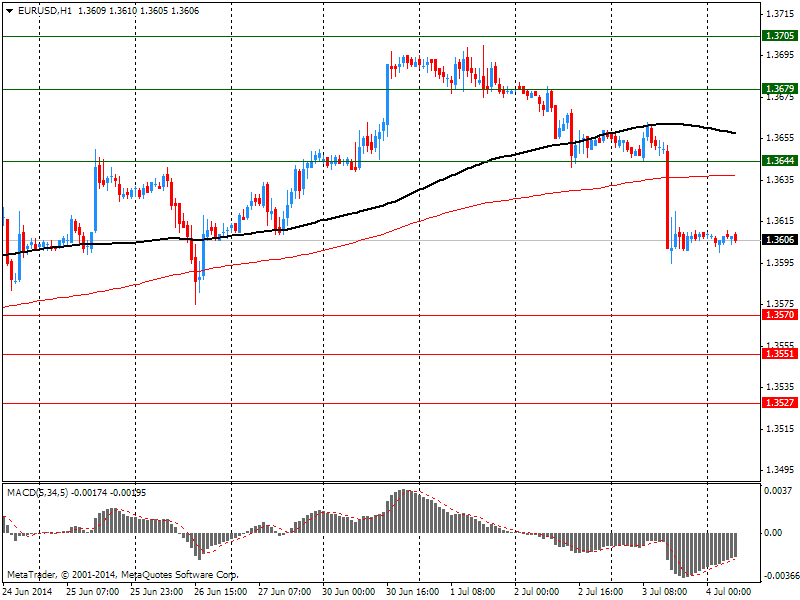Select the 25 Jun 07:00 time axis label
The image size is (800, 600).
92,592
